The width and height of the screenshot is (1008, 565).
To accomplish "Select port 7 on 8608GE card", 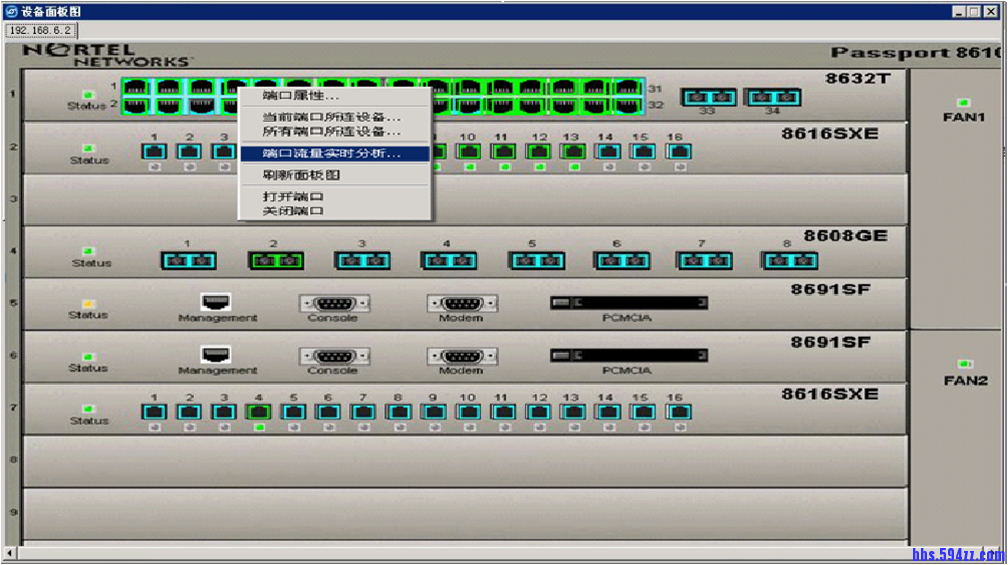I will click(705, 260).
